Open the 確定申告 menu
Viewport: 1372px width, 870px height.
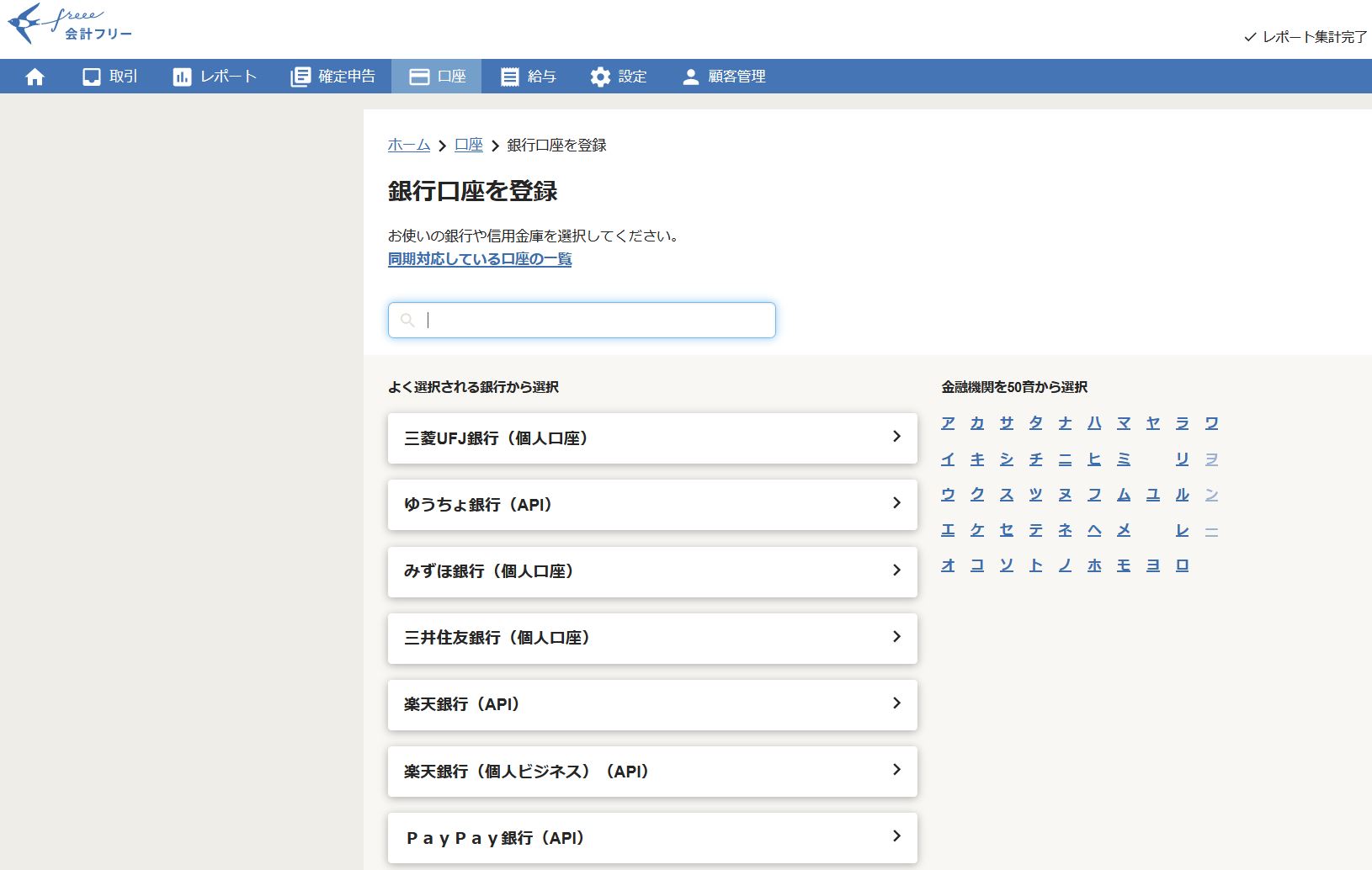pos(333,77)
